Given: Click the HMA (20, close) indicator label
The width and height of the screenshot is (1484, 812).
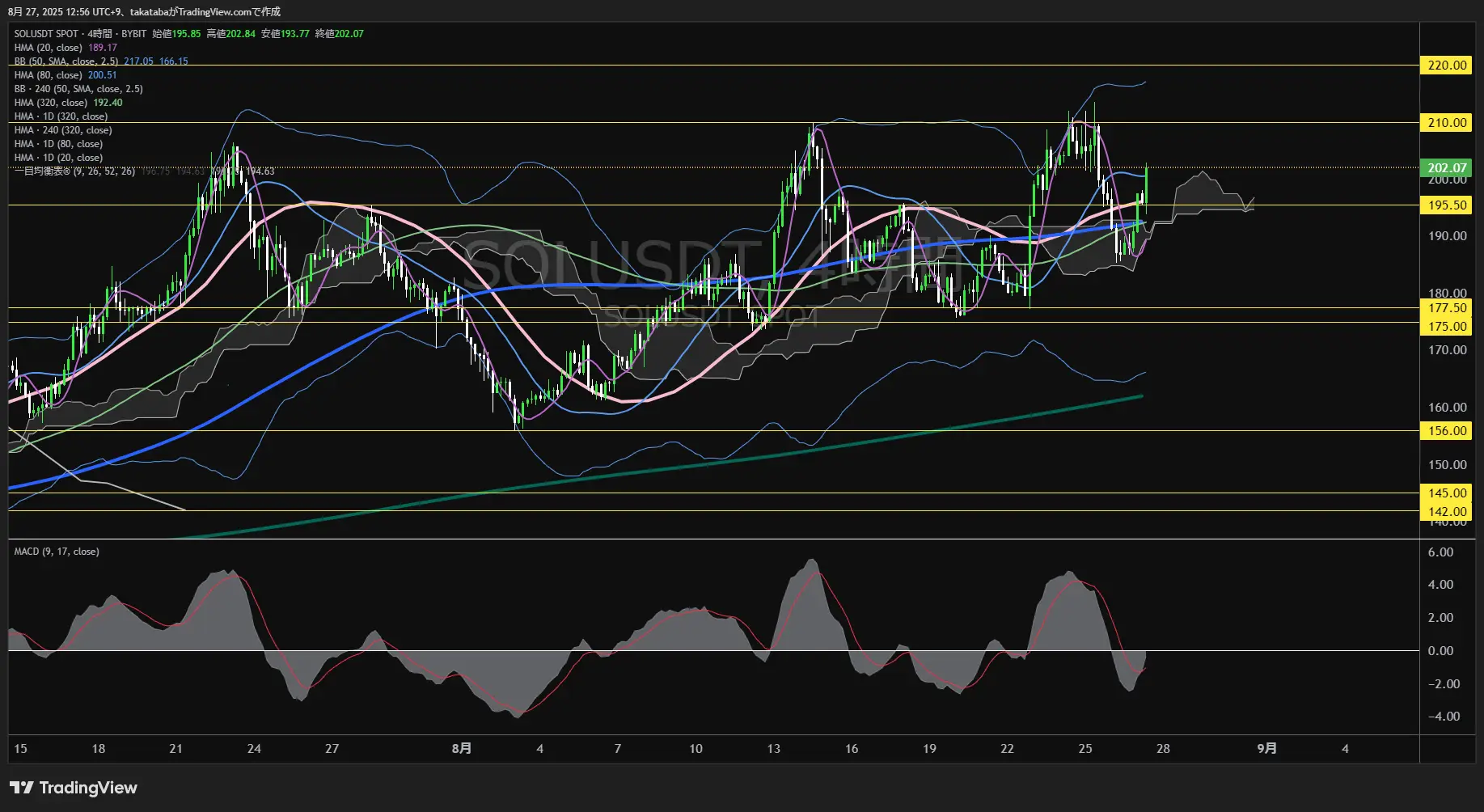Looking at the screenshot, I should click(48, 48).
